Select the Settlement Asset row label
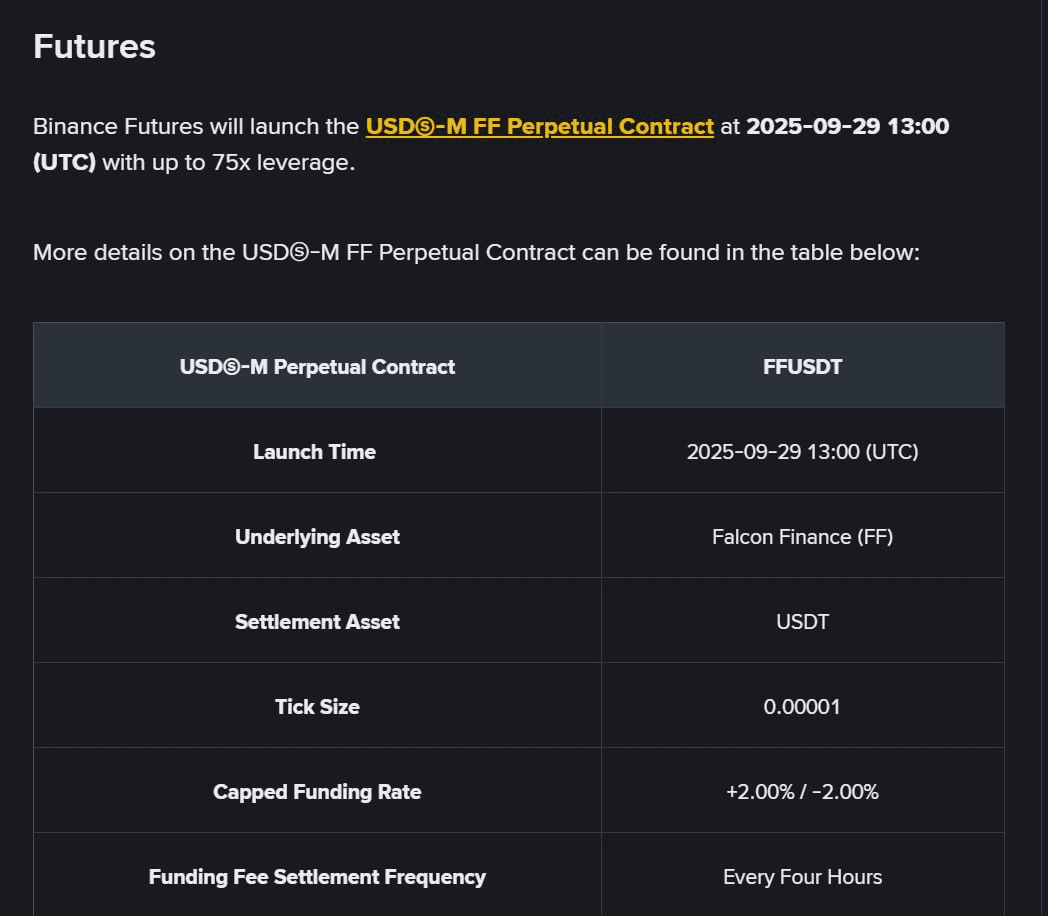Image resolution: width=1048 pixels, height=916 pixels. click(317, 621)
